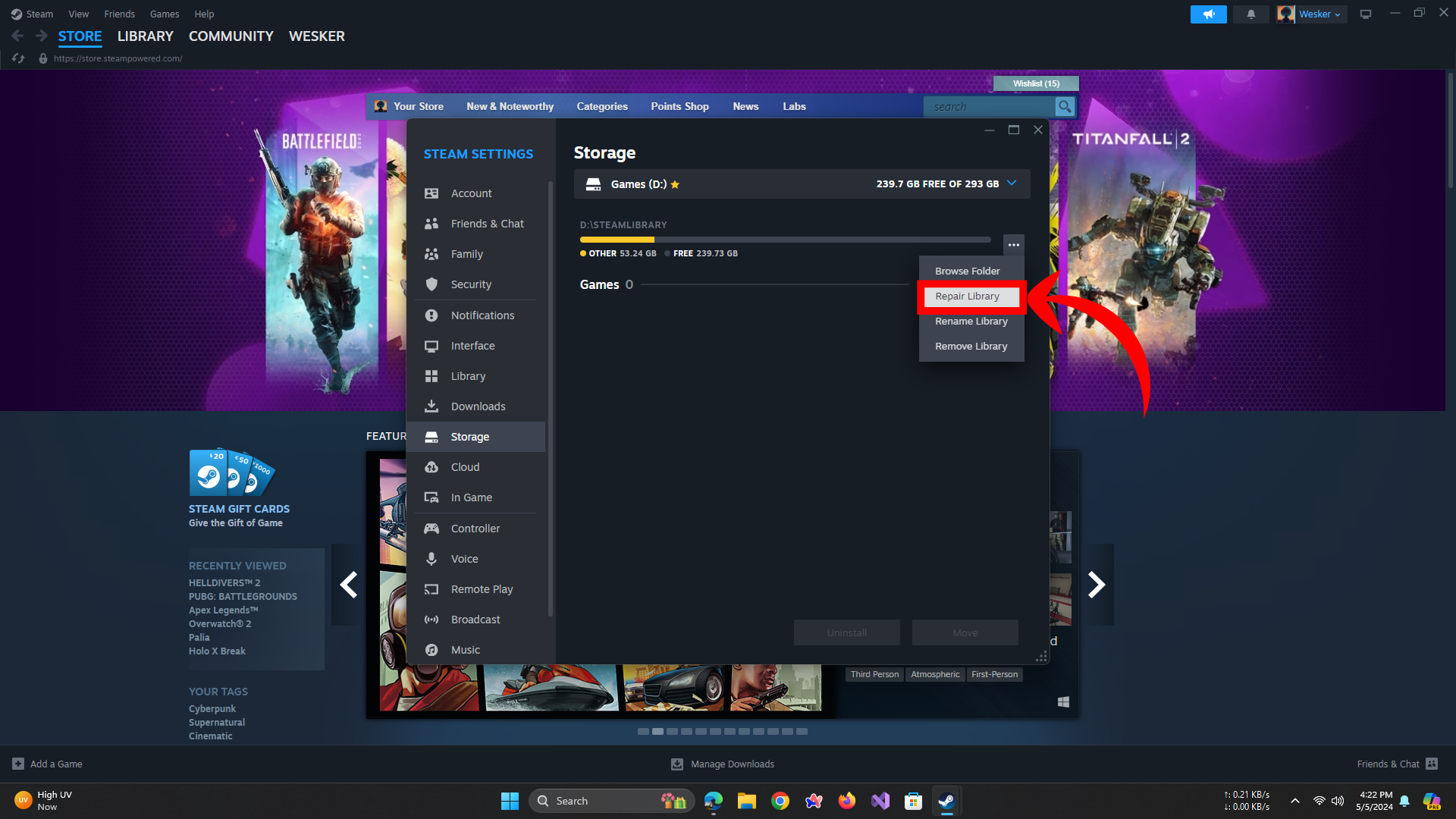Image resolution: width=1456 pixels, height=819 pixels.
Task: Expand the Games (D:) drive dropdown
Action: pyautogui.click(x=1012, y=184)
